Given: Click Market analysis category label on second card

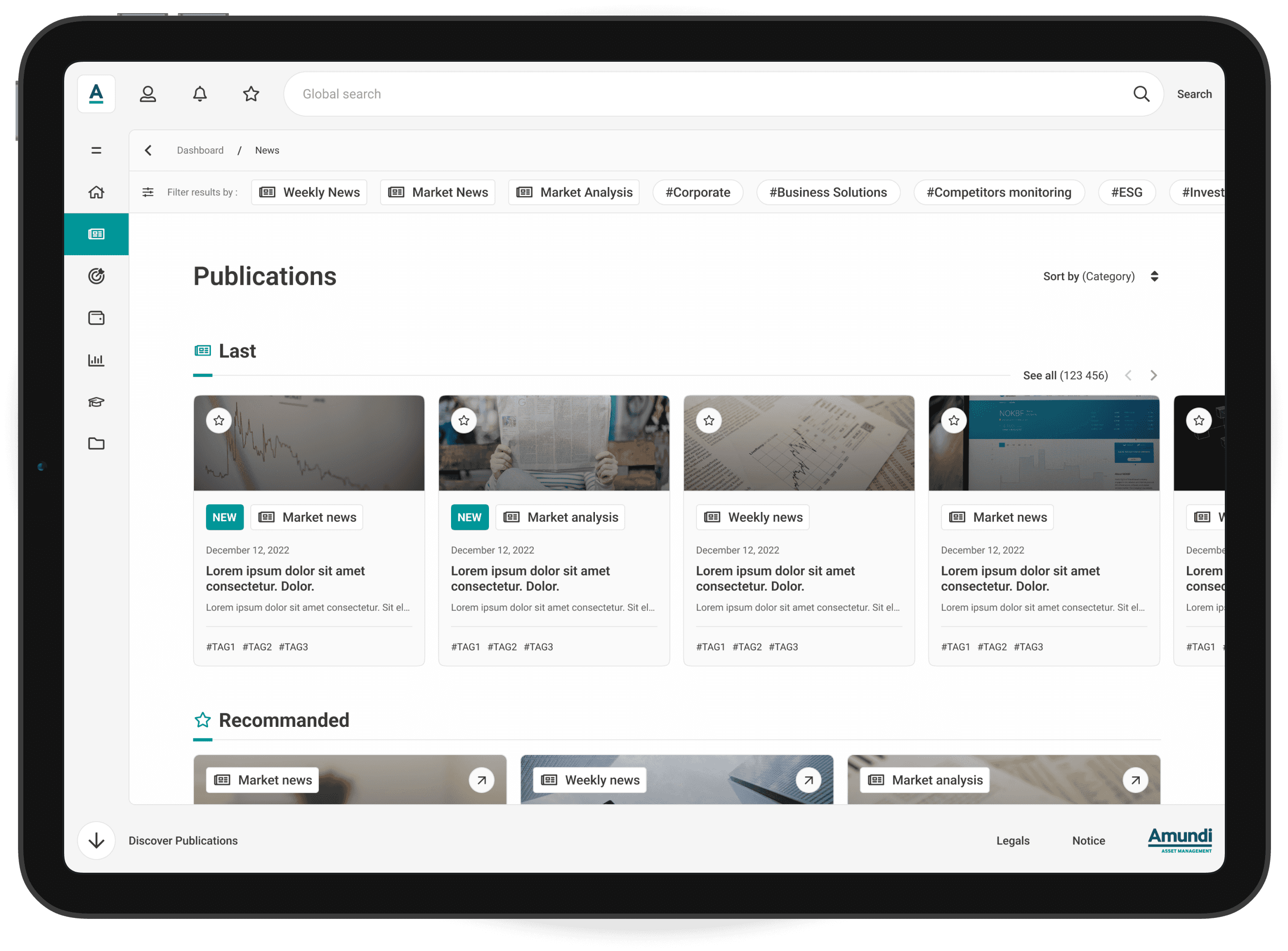Looking at the screenshot, I should click(560, 517).
